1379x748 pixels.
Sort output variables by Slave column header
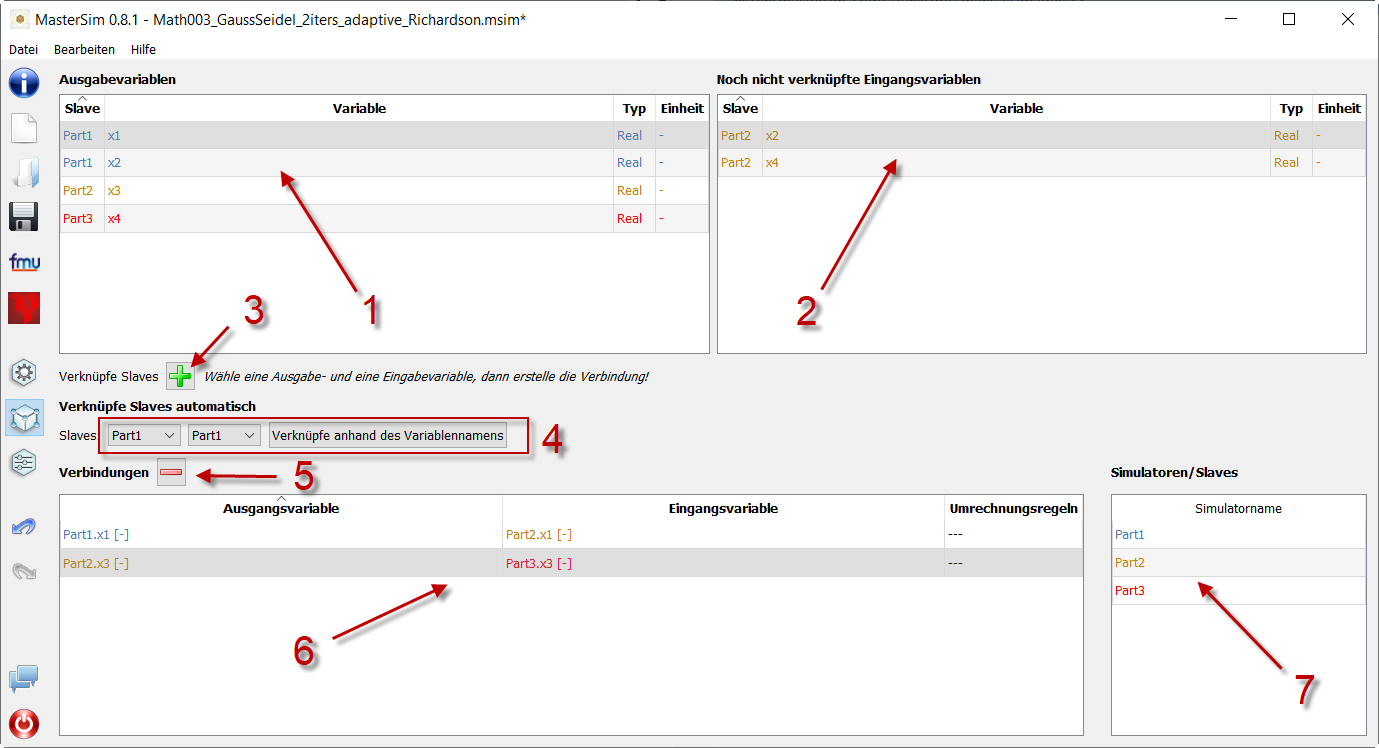(82, 108)
